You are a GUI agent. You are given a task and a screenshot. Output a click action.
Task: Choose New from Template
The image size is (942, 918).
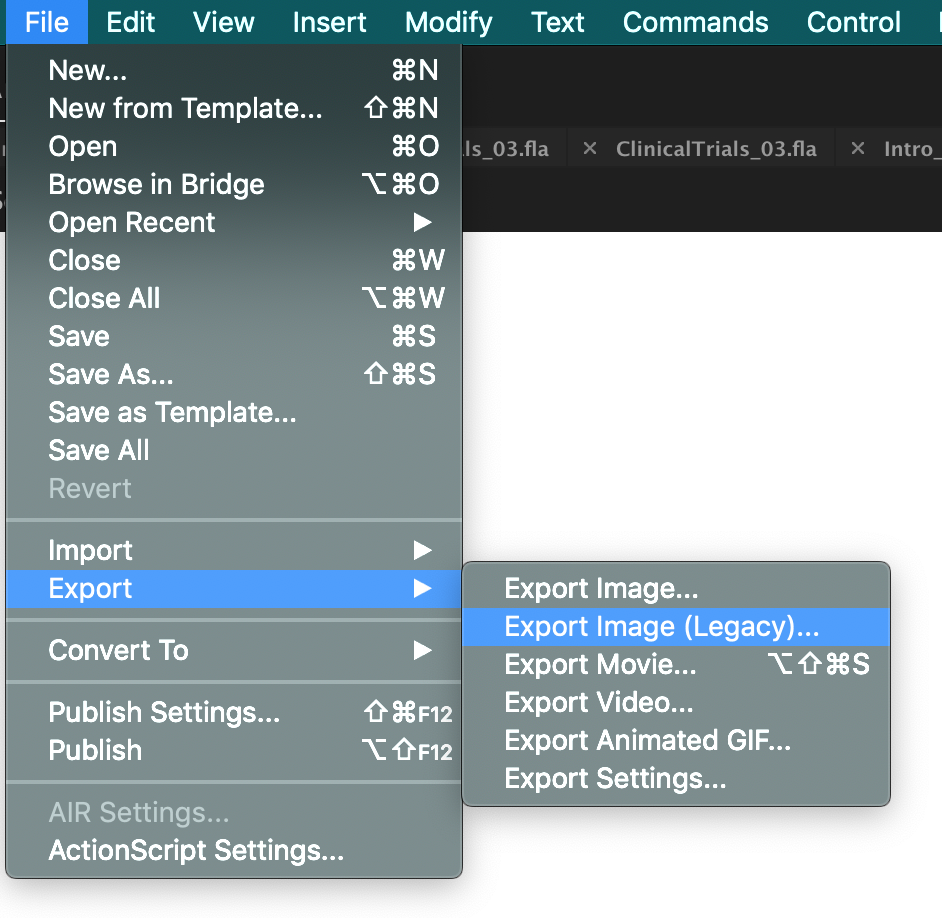coord(185,108)
